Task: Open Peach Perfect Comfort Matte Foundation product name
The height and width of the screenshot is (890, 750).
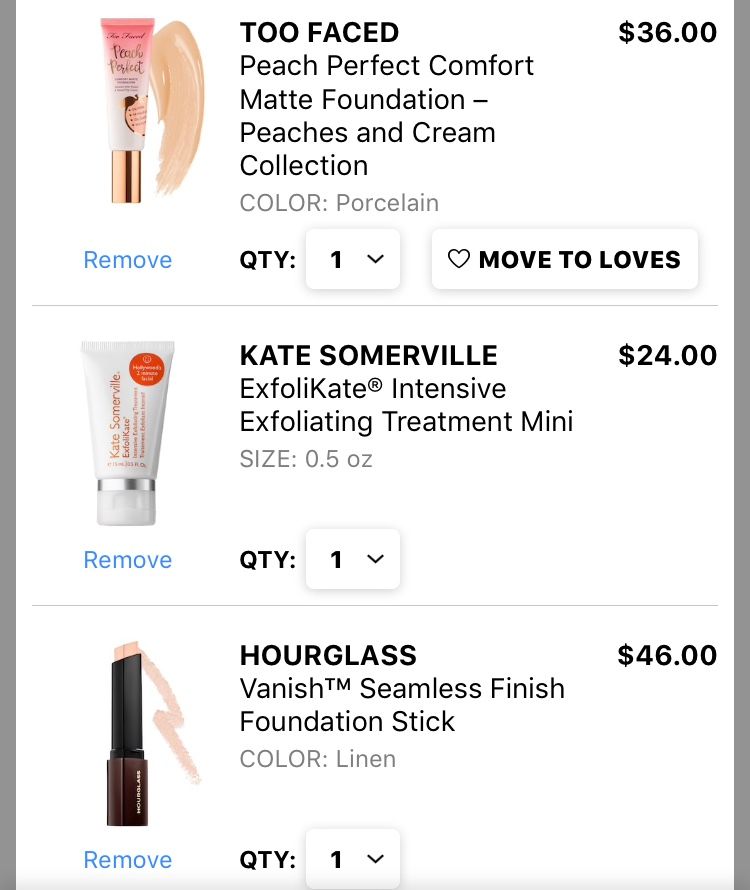Action: [387, 116]
